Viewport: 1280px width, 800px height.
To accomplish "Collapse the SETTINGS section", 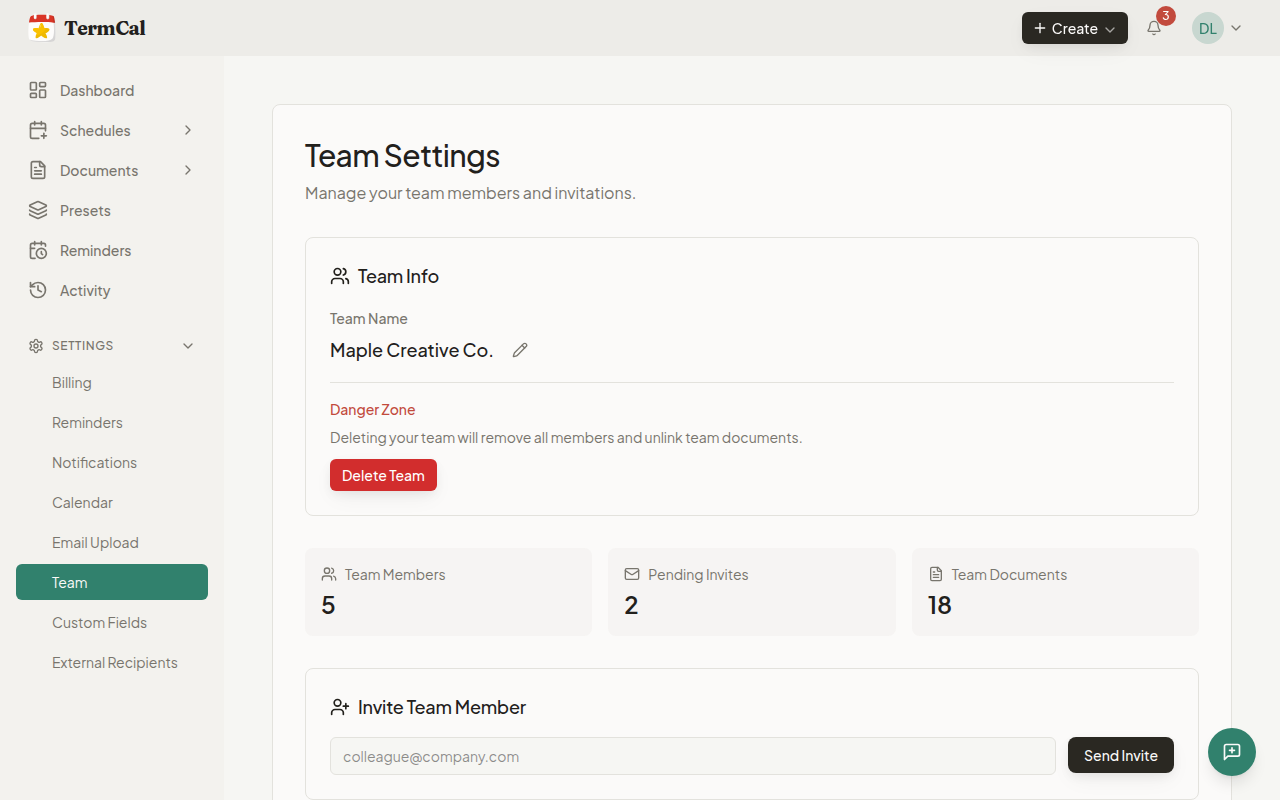I will click(x=188, y=345).
